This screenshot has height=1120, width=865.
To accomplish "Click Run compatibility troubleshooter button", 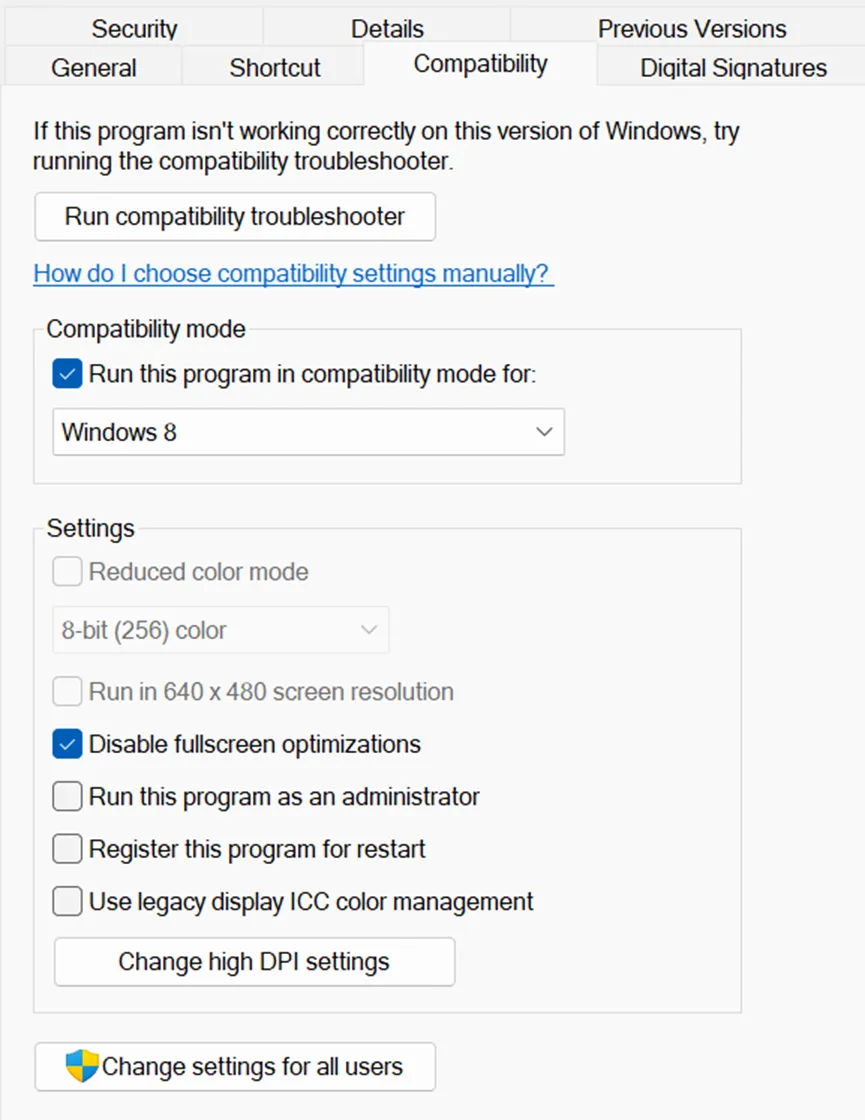I will click(x=235, y=217).
